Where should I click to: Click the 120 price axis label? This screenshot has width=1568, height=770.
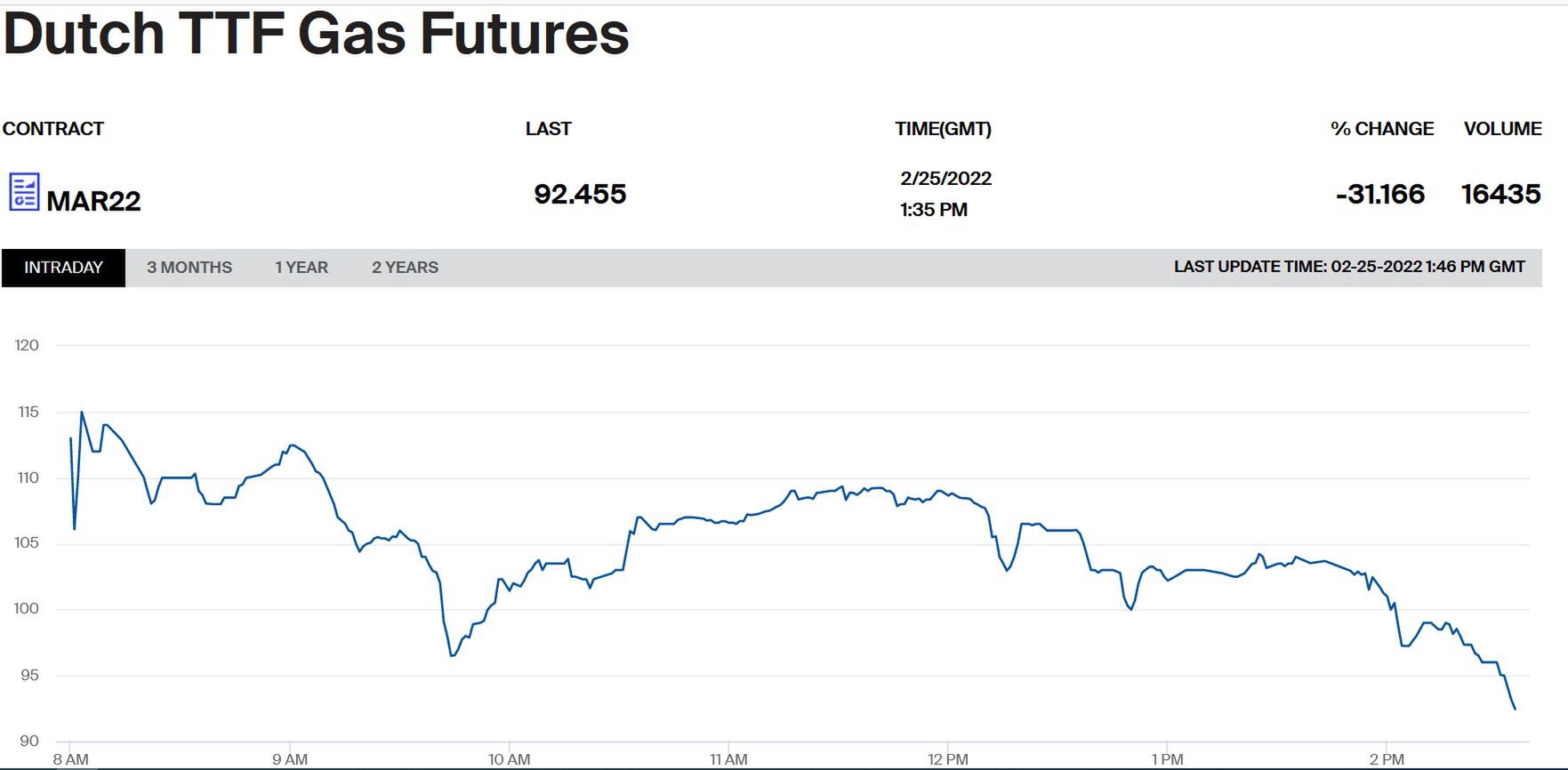(27, 345)
